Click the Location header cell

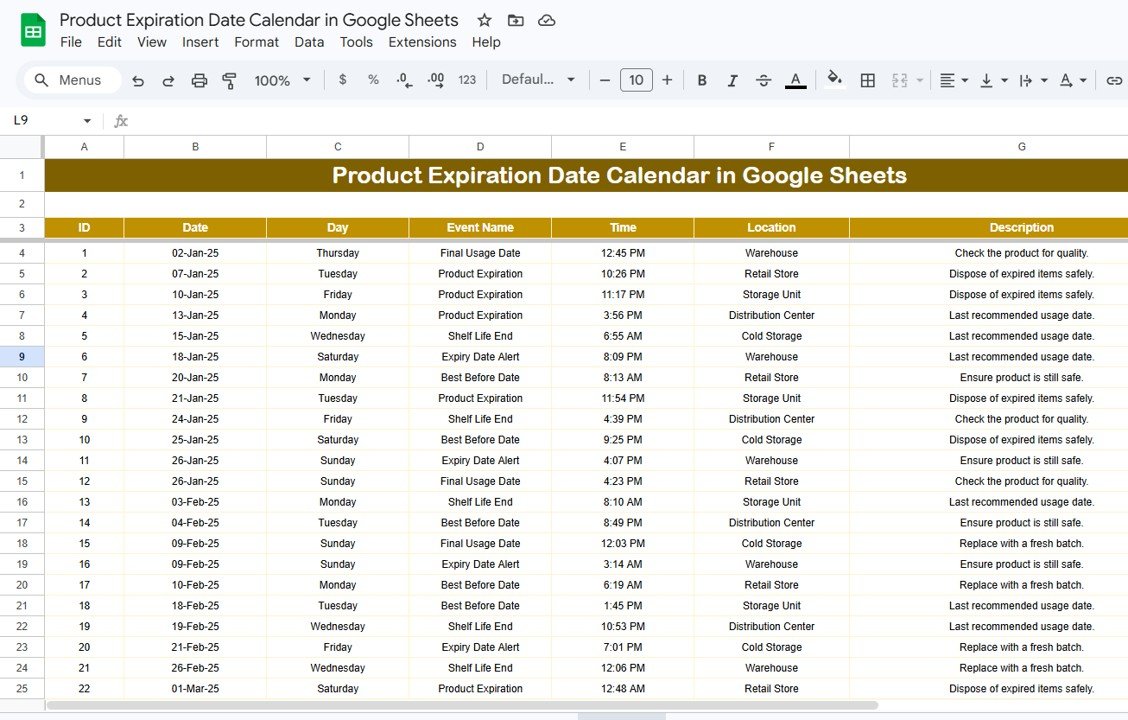tap(771, 227)
